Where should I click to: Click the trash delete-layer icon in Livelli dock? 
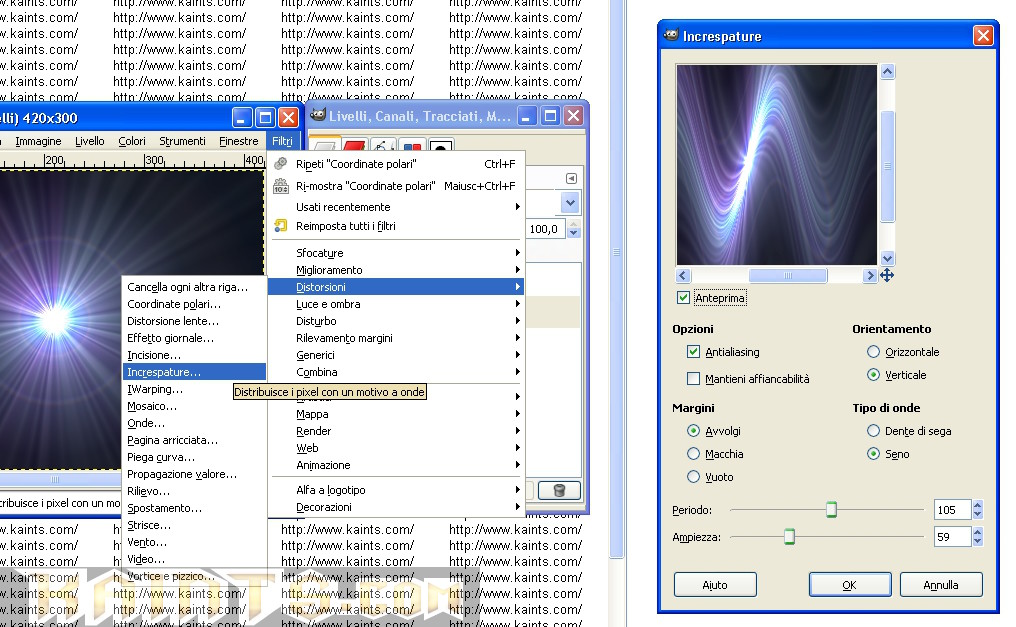pos(559,490)
